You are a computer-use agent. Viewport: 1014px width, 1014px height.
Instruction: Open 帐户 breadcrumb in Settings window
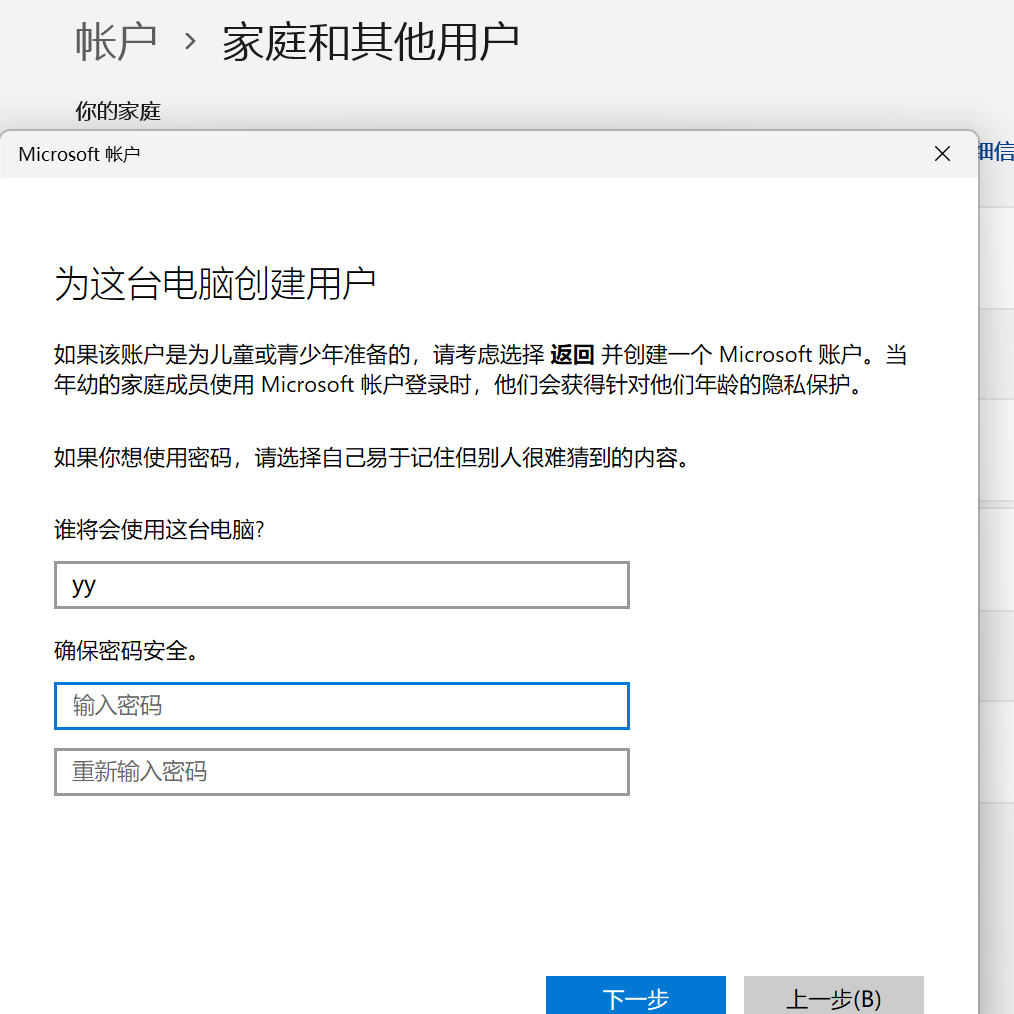116,43
